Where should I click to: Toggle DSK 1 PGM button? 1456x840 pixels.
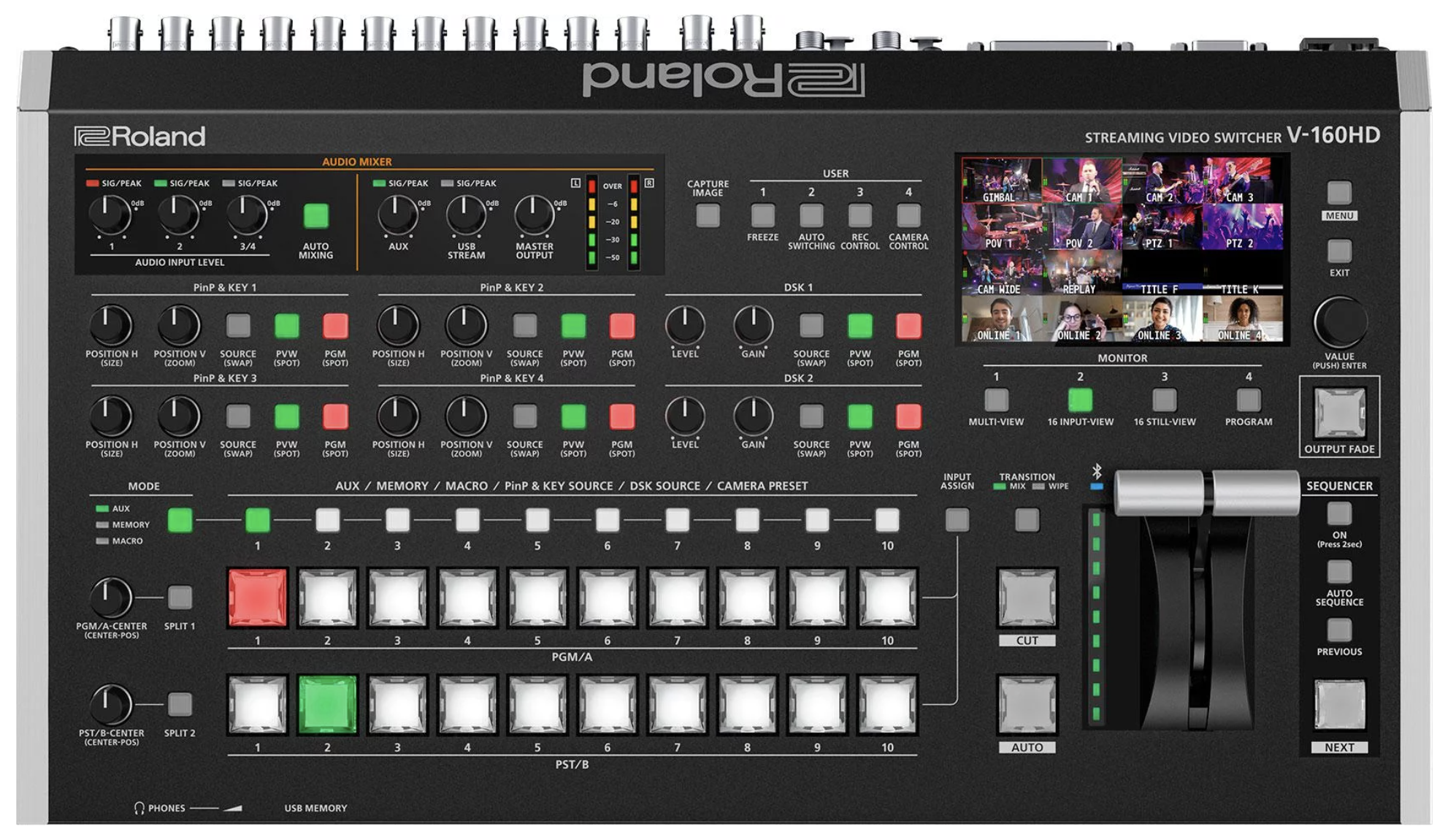[908, 326]
